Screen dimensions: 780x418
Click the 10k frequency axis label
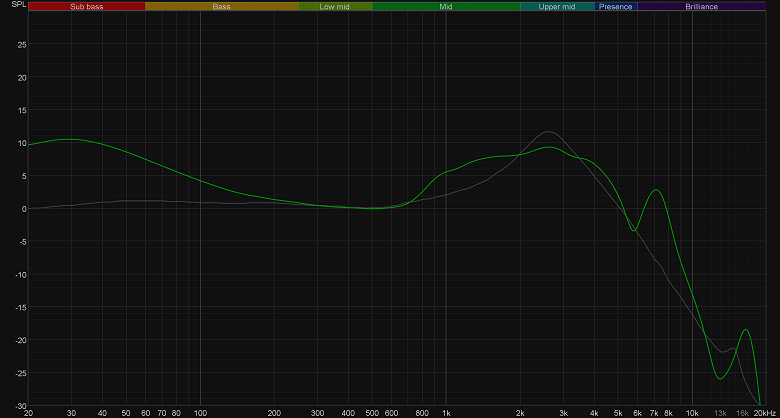(692, 413)
